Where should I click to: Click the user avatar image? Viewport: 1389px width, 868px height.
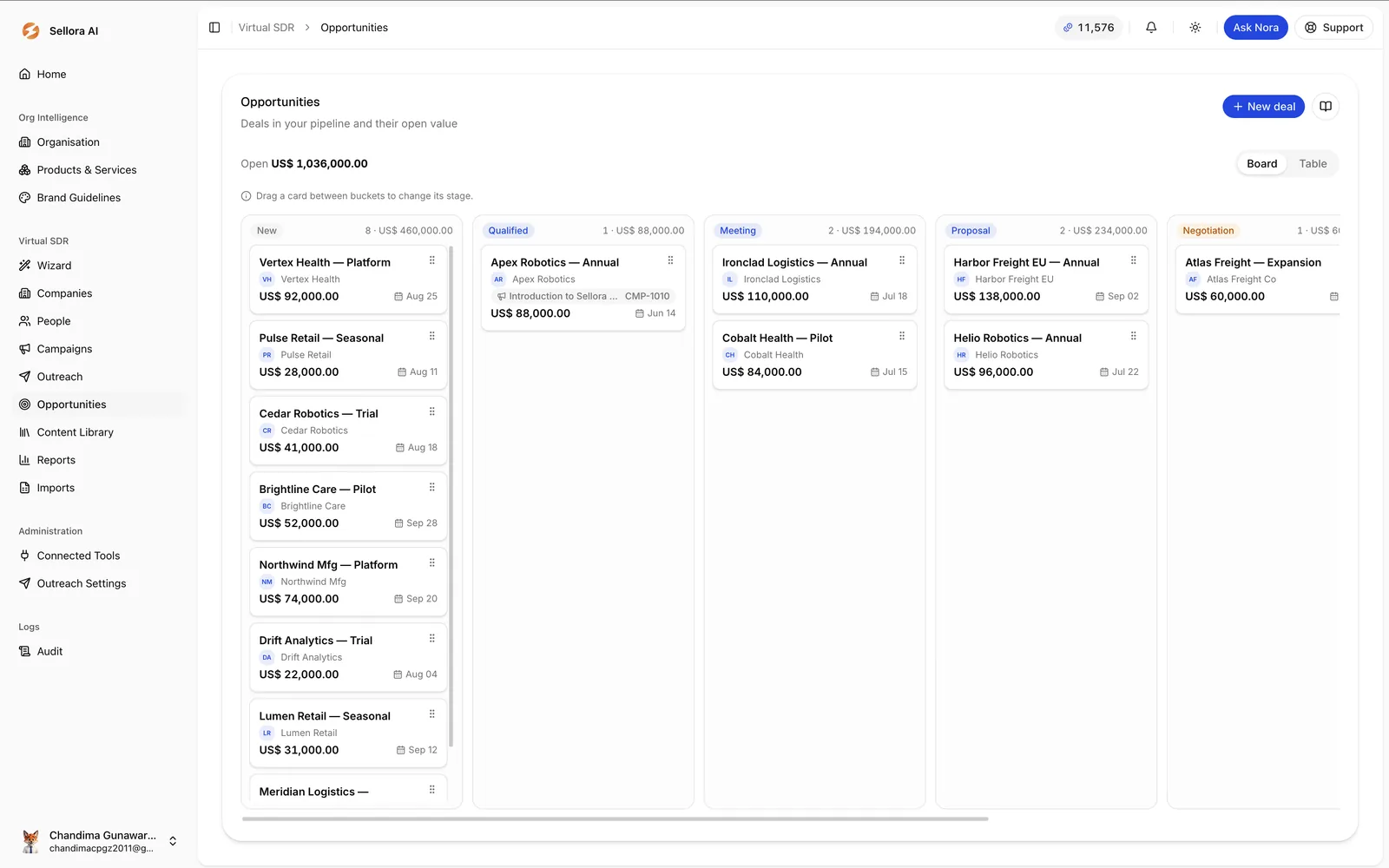pyautogui.click(x=30, y=841)
